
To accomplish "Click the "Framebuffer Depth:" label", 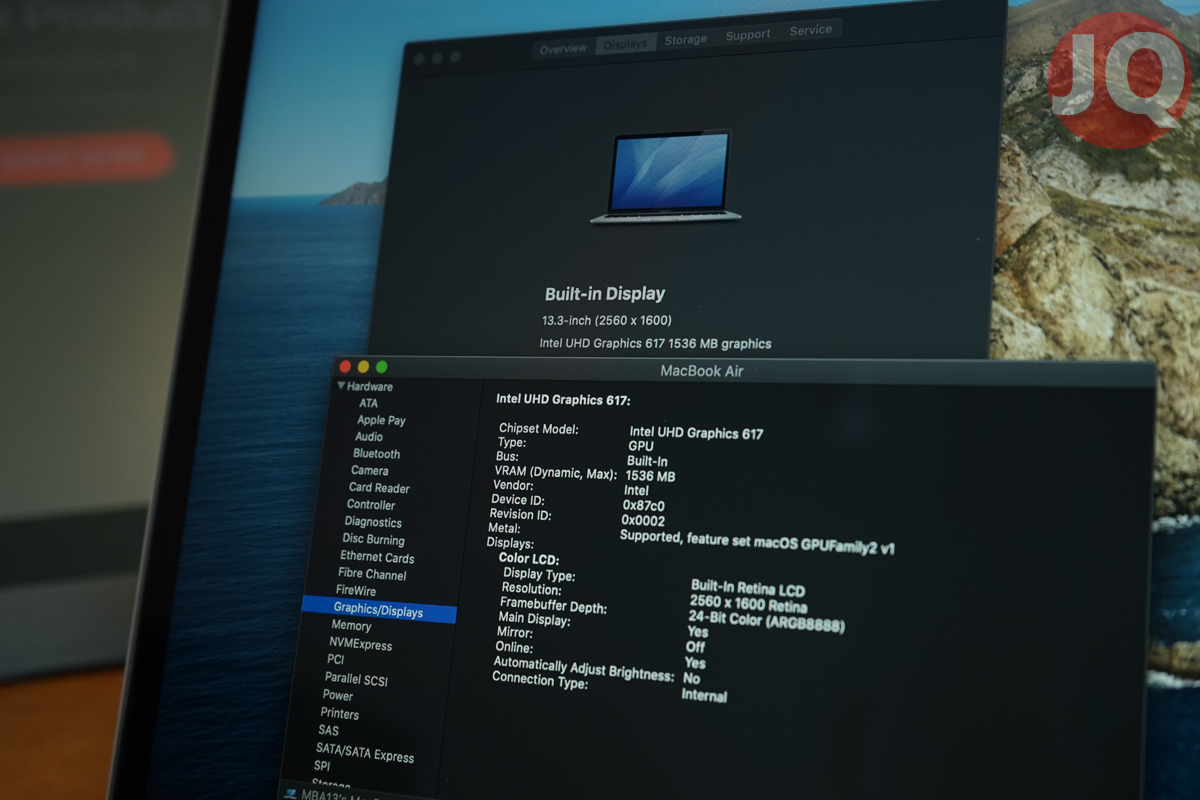I will pos(553,606).
